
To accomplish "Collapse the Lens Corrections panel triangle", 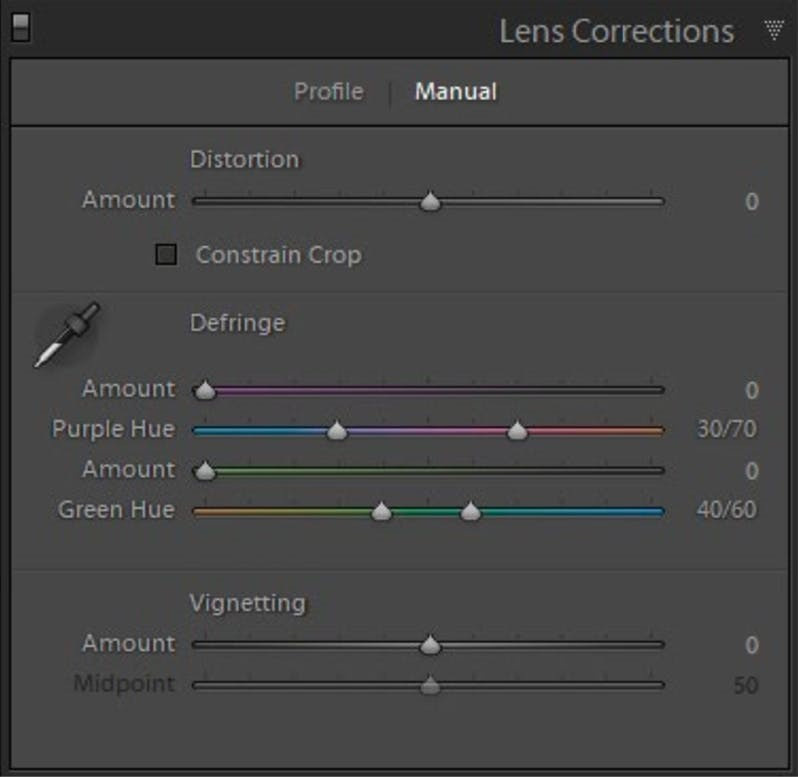I will 773,31.
